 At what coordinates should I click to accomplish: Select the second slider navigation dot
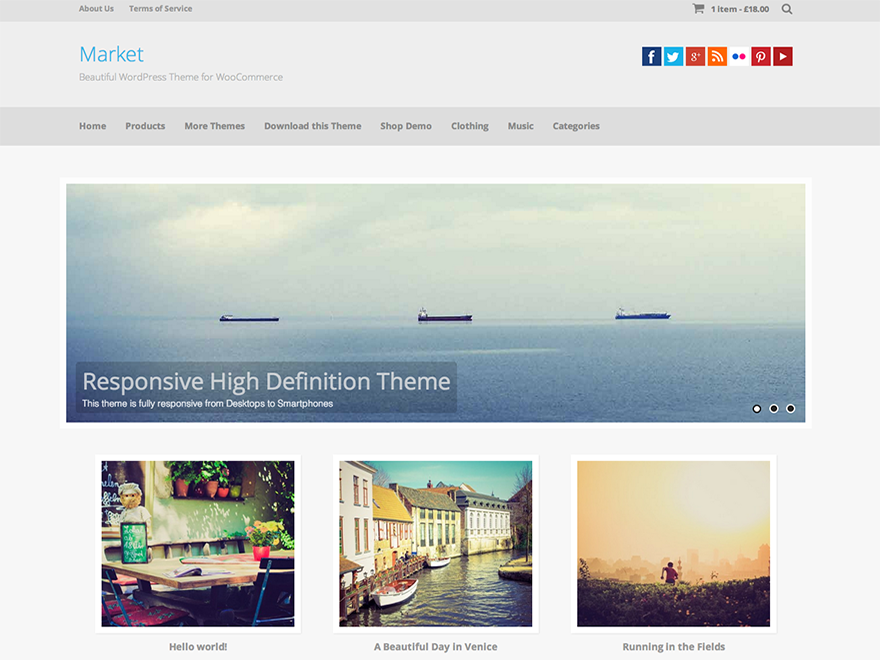(773, 409)
